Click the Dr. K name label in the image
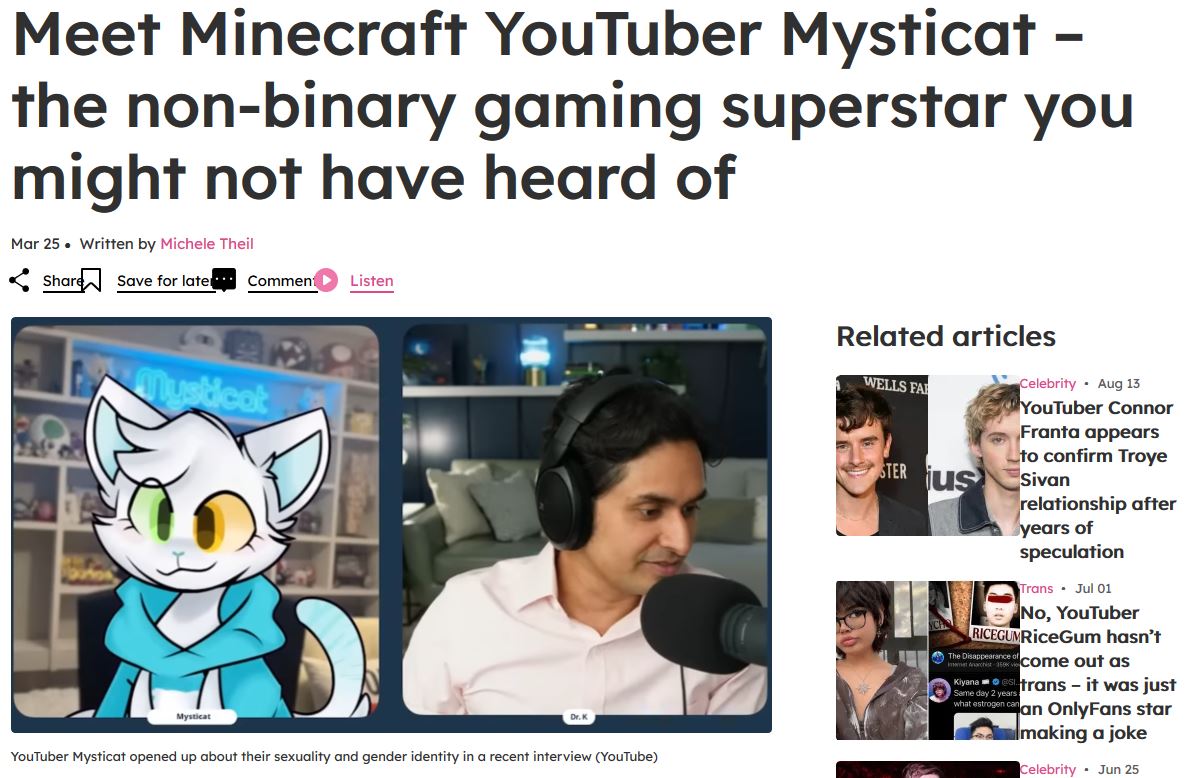The width and height of the screenshot is (1196, 778). pyautogui.click(x=579, y=716)
